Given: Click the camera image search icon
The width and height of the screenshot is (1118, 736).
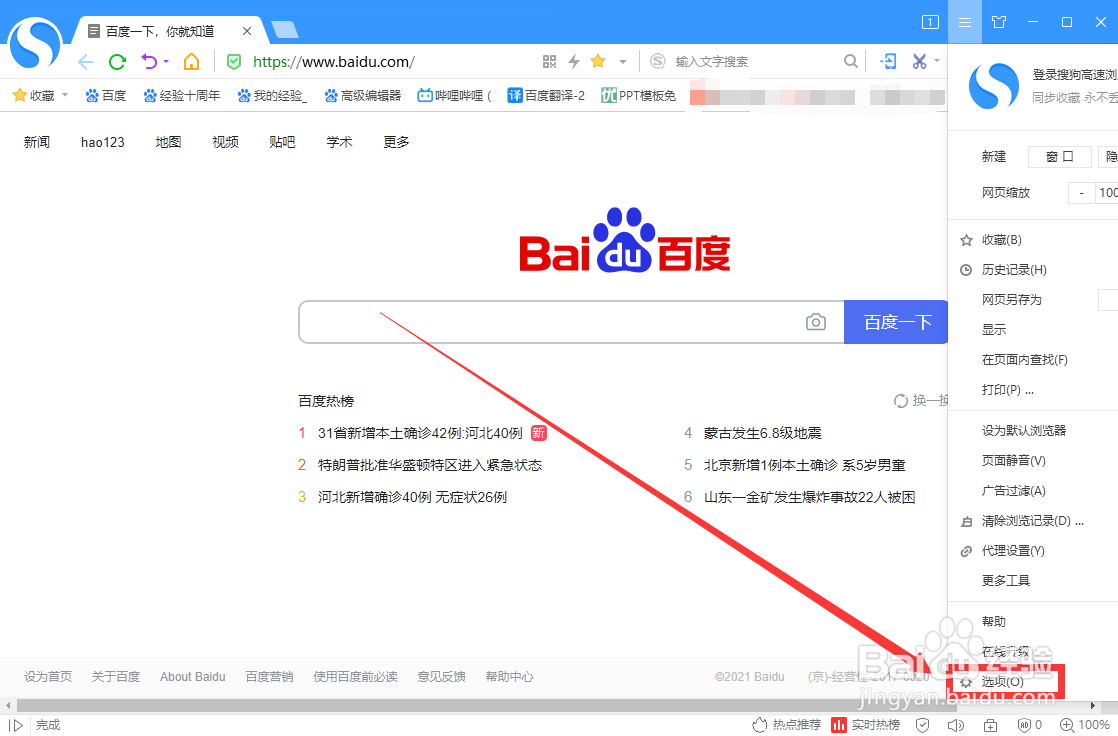Looking at the screenshot, I should click(x=816, y=322).
